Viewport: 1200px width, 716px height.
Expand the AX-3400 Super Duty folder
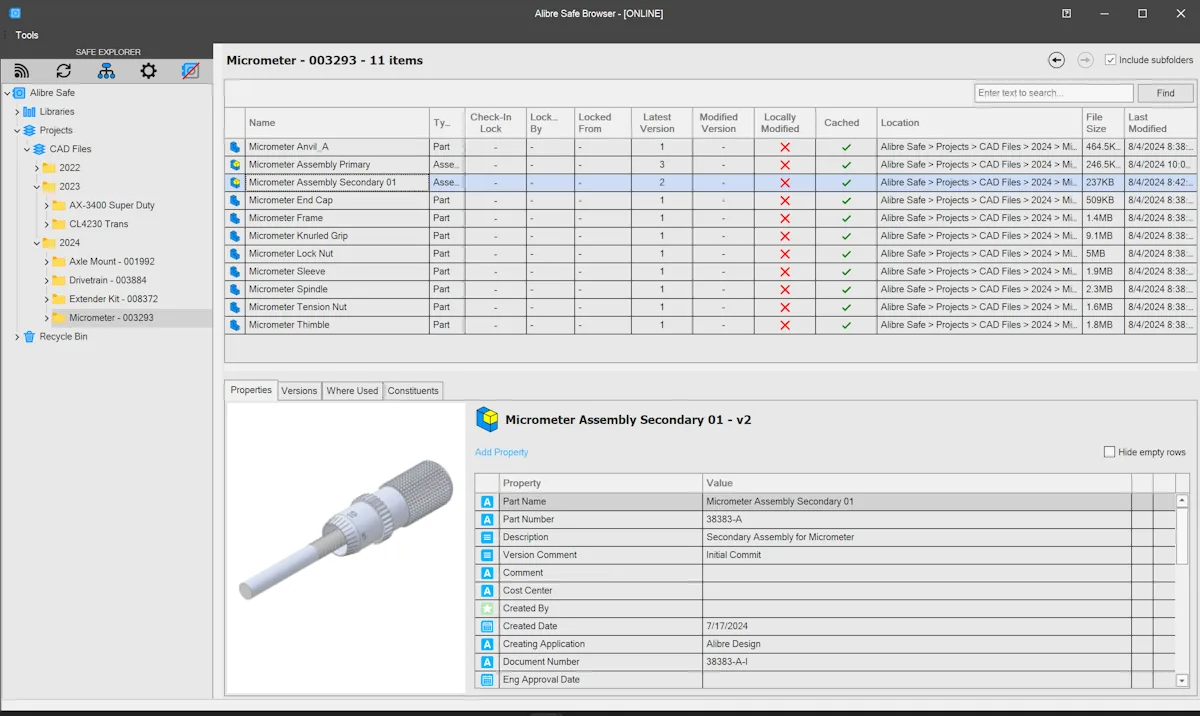47,206
